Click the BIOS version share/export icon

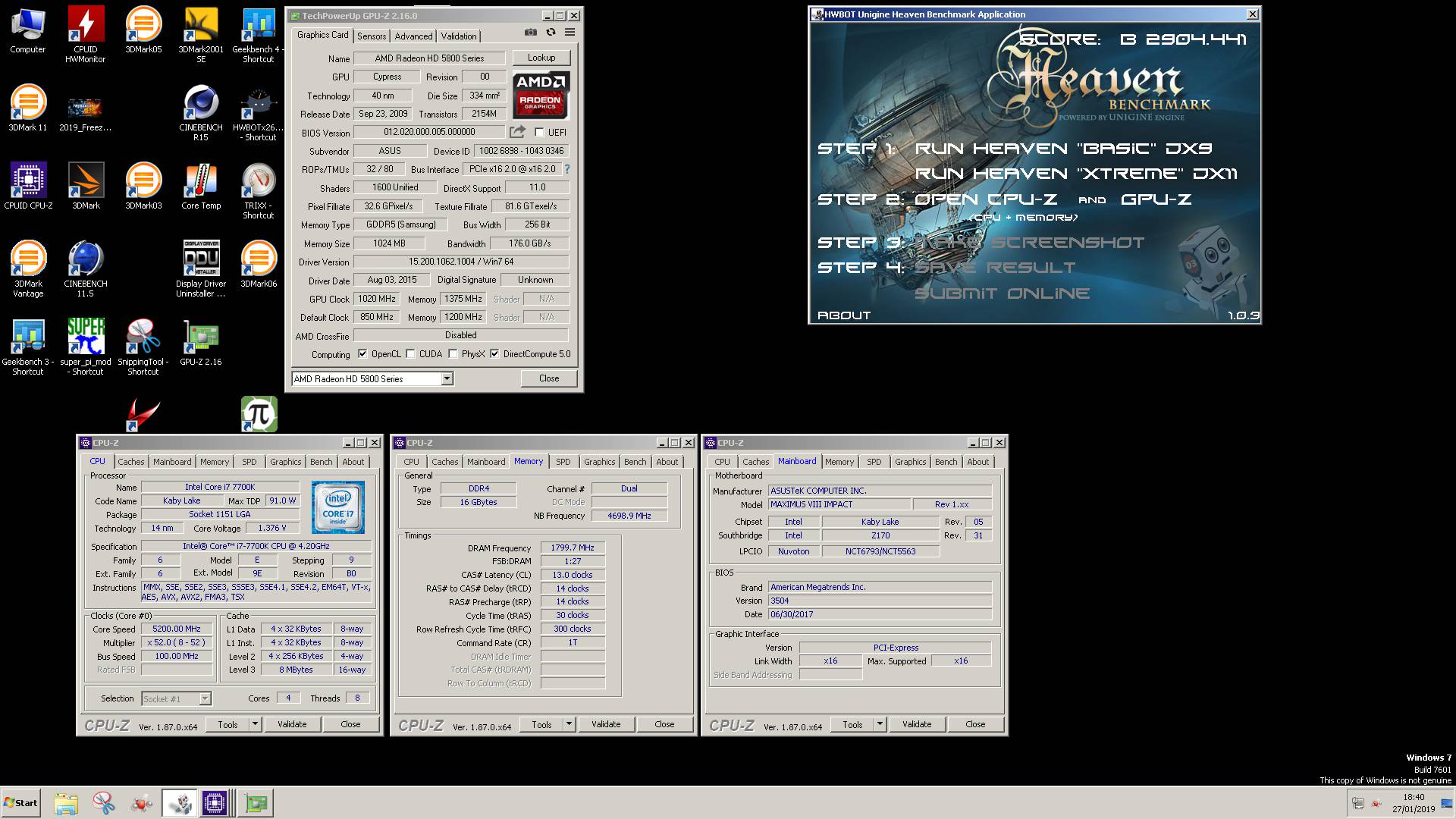tap(517, 132)
